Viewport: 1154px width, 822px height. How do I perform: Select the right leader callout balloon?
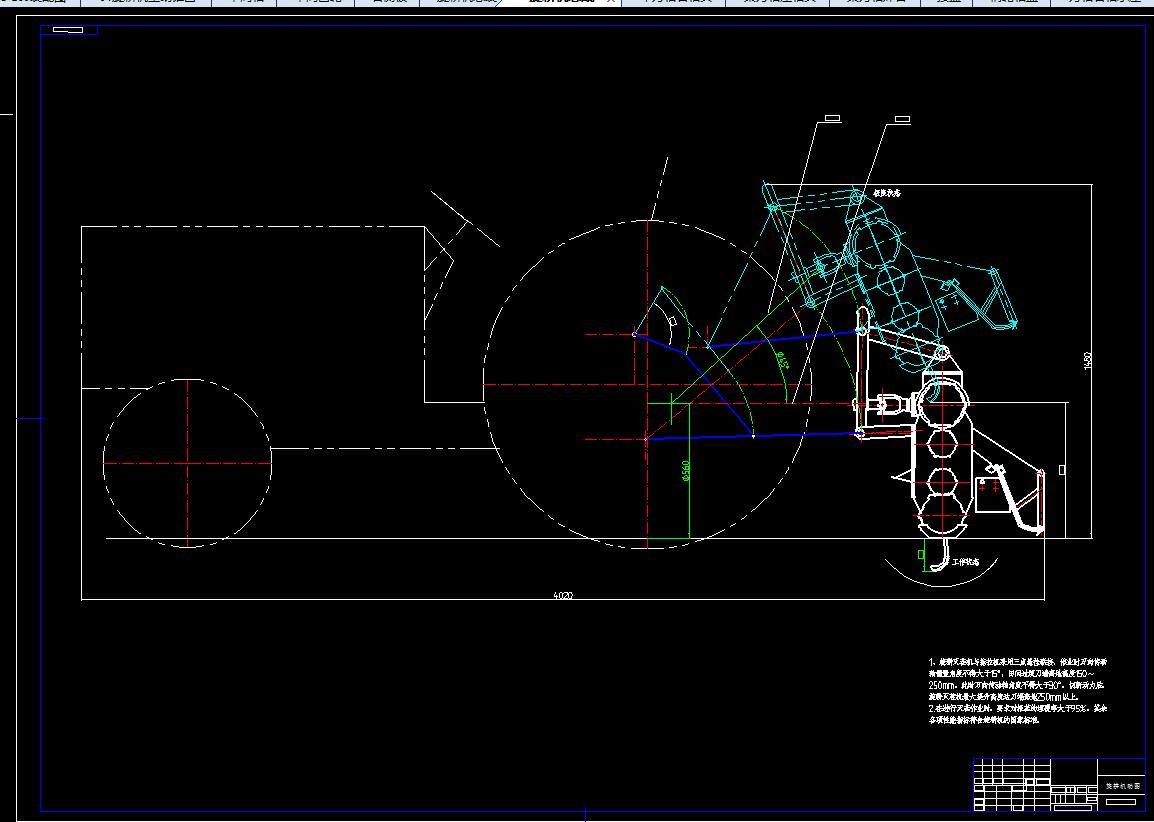click(x=902, y=119)
